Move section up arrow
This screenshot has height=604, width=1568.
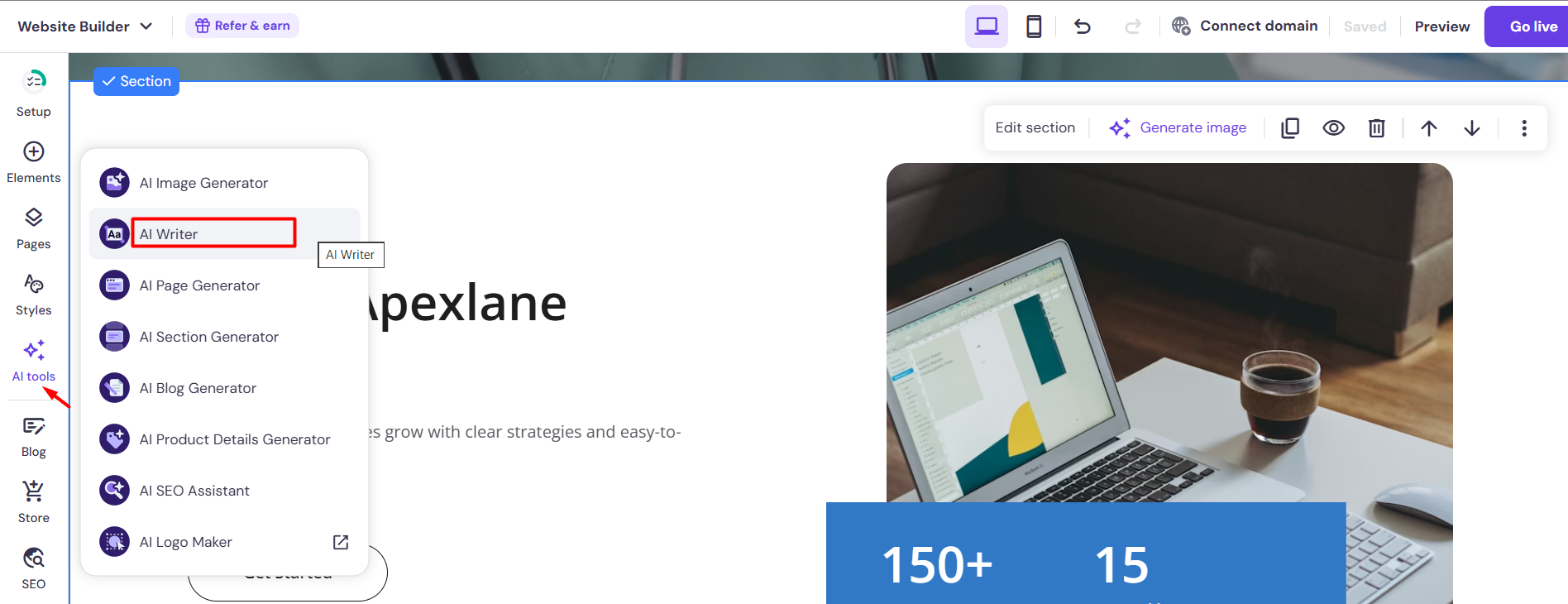1429,128
